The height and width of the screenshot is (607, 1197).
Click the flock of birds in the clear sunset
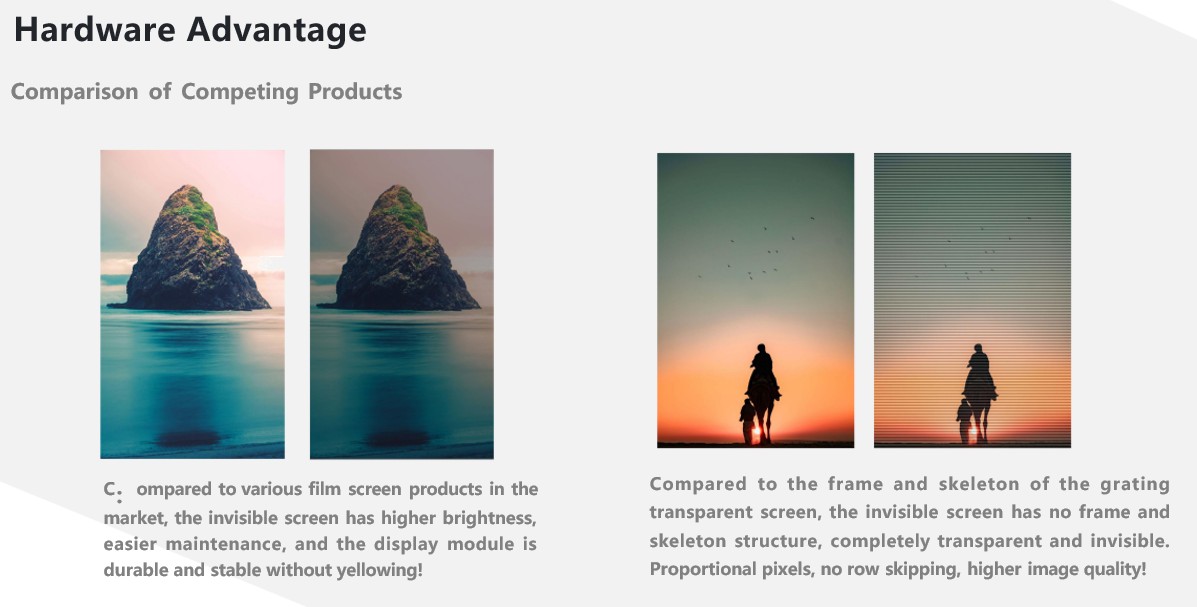coord(758,248)
